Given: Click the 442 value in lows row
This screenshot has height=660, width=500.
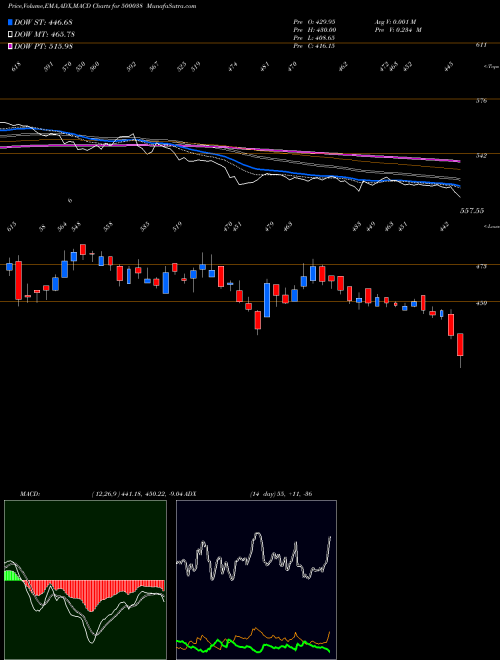Looking at the screenshot, I should pos(445,227).
